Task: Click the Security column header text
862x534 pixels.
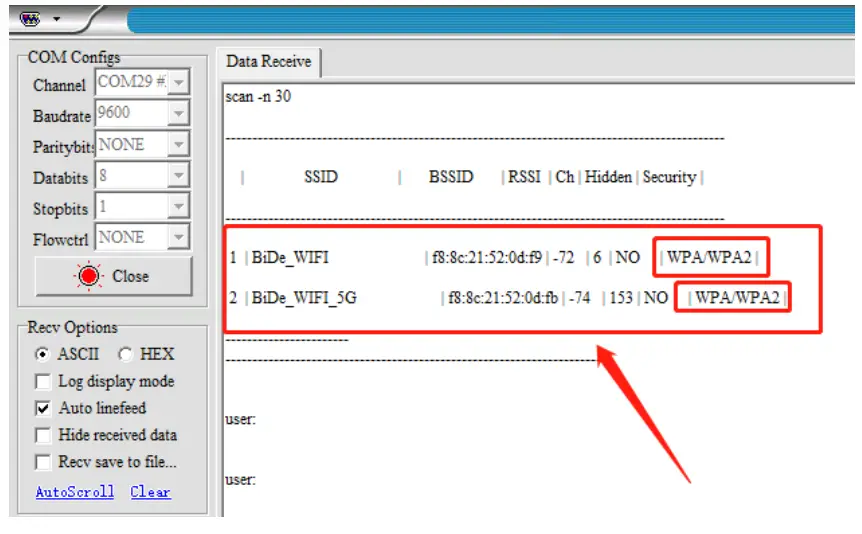Action: pos(669,177)
